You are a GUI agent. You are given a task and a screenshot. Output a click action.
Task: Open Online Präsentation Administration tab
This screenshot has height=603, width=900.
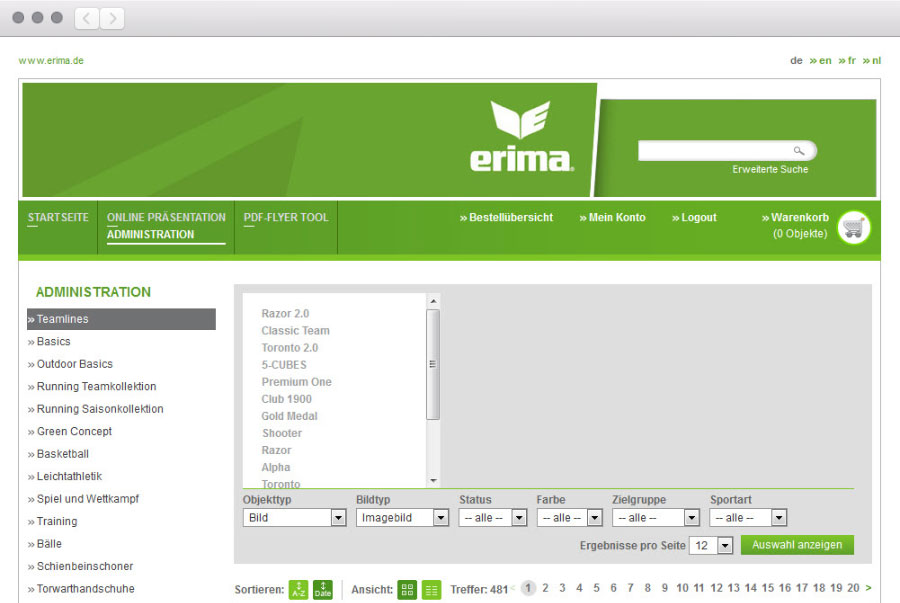166,226
